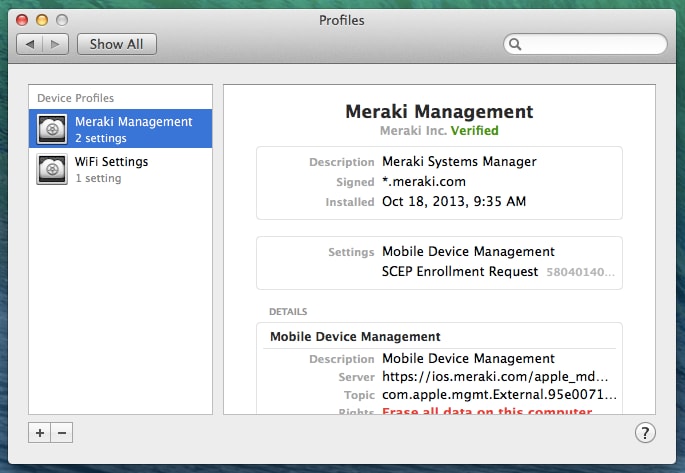Screen dimensions: 685x473
Task: Click the '1 setting' subtitle of WiFi Settings
Action: [98, 179]
